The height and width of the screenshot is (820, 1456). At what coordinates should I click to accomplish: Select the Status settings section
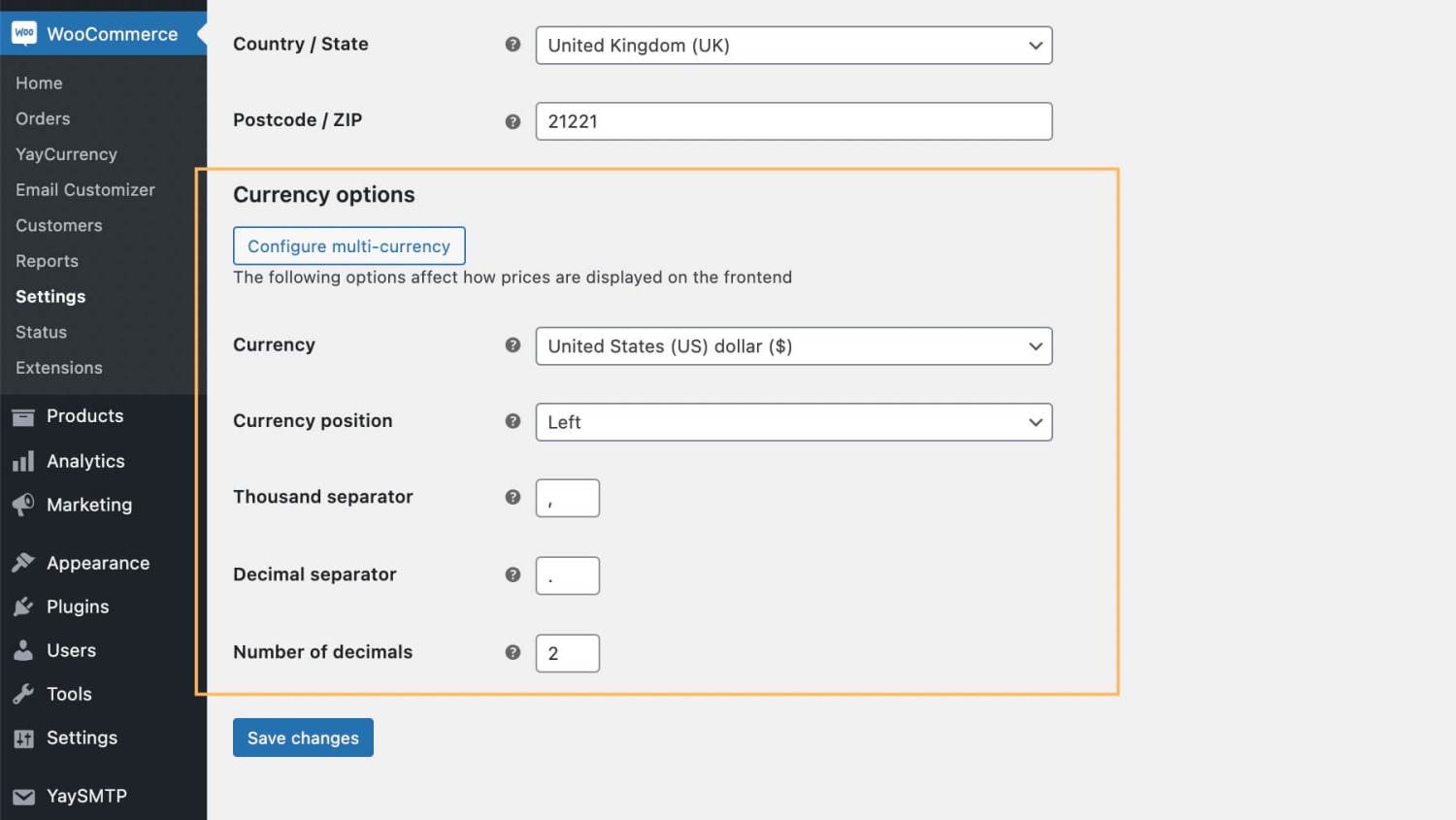[41, 332]
